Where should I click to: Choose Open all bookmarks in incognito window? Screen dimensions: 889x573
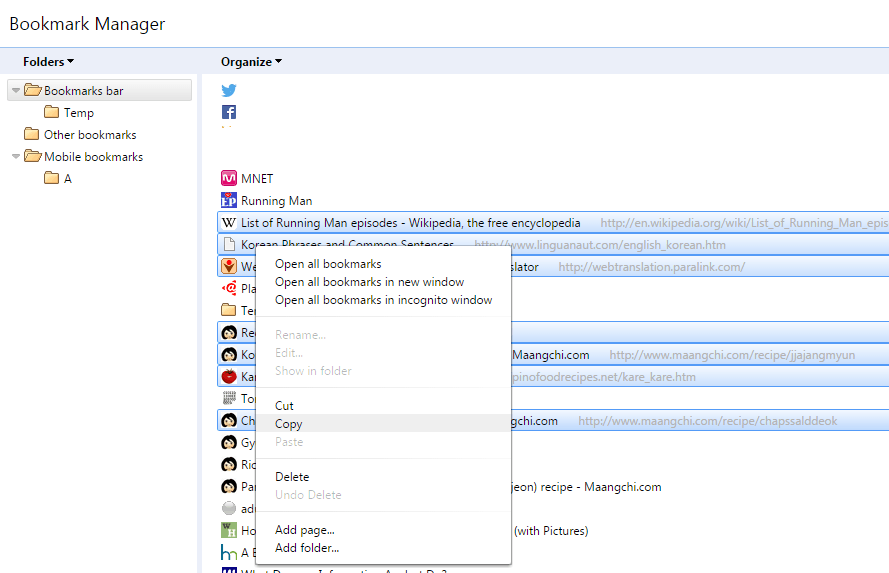tap(383, 300)
